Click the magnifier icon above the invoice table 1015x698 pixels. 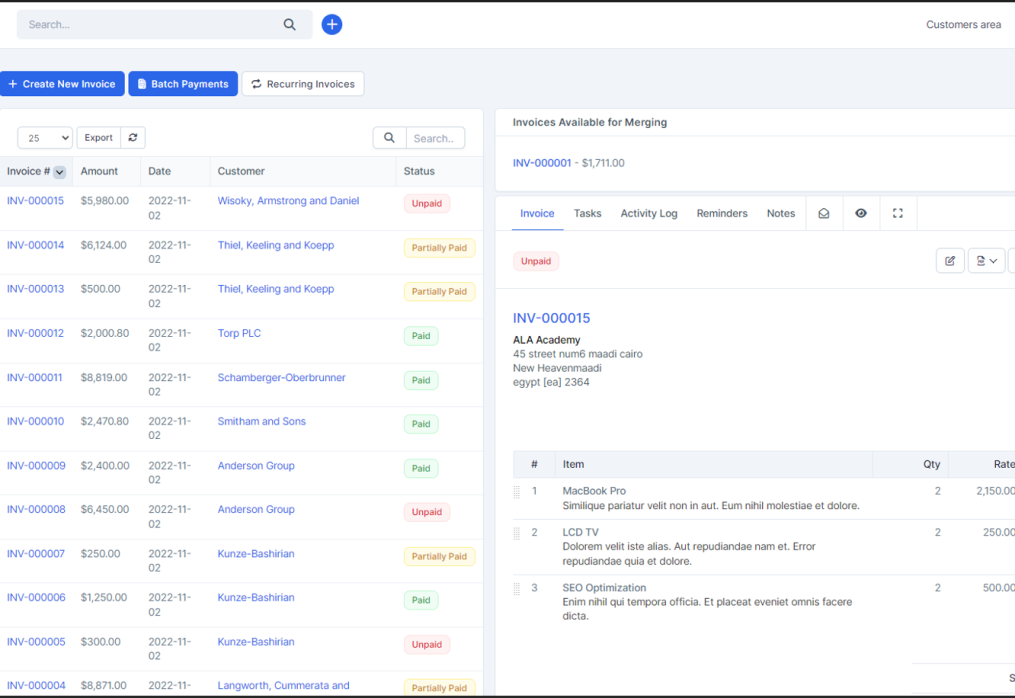[389, 137]
